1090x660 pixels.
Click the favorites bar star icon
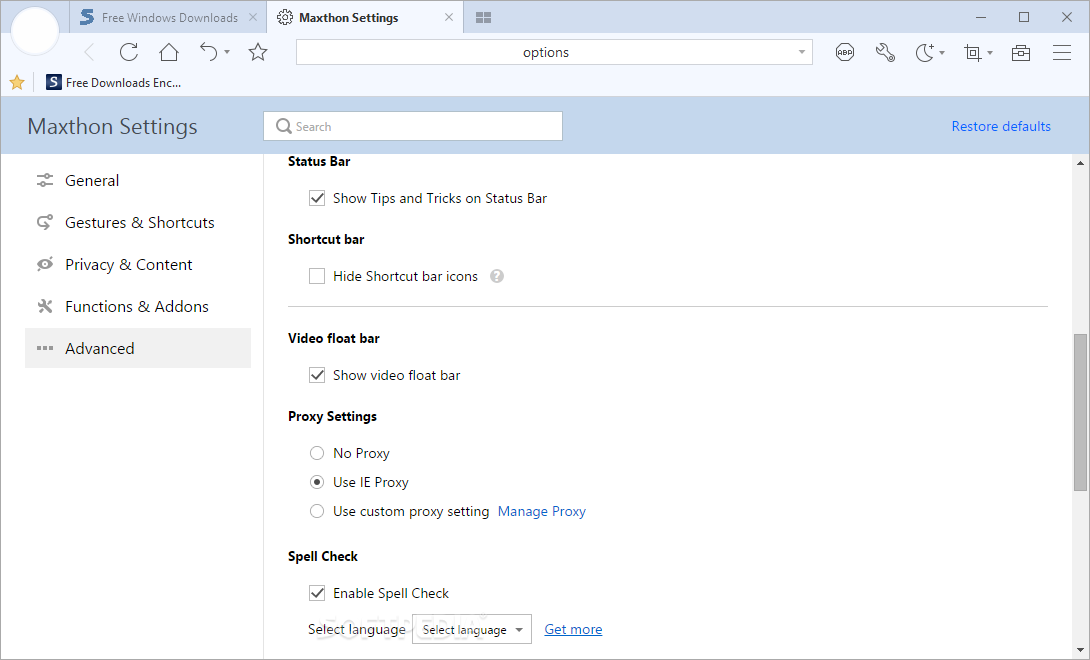click(x=17, y=83)
